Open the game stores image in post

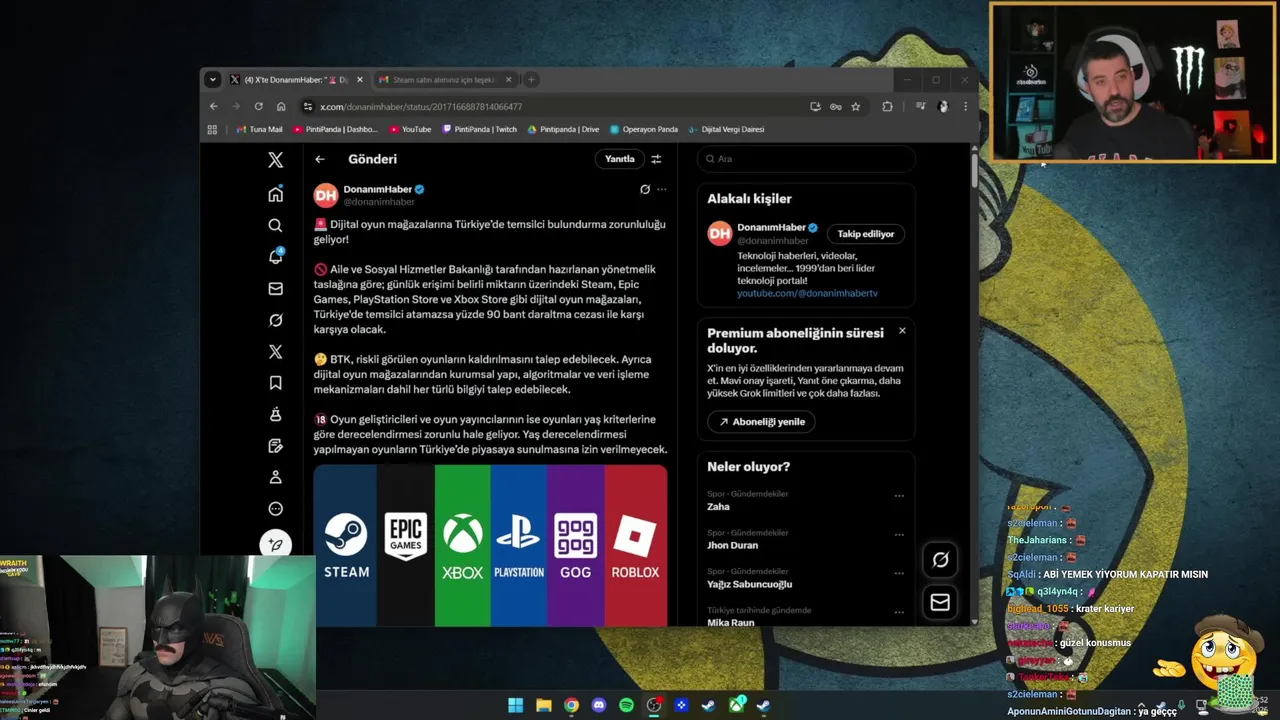pyautogui.click(x=490, y=545)
